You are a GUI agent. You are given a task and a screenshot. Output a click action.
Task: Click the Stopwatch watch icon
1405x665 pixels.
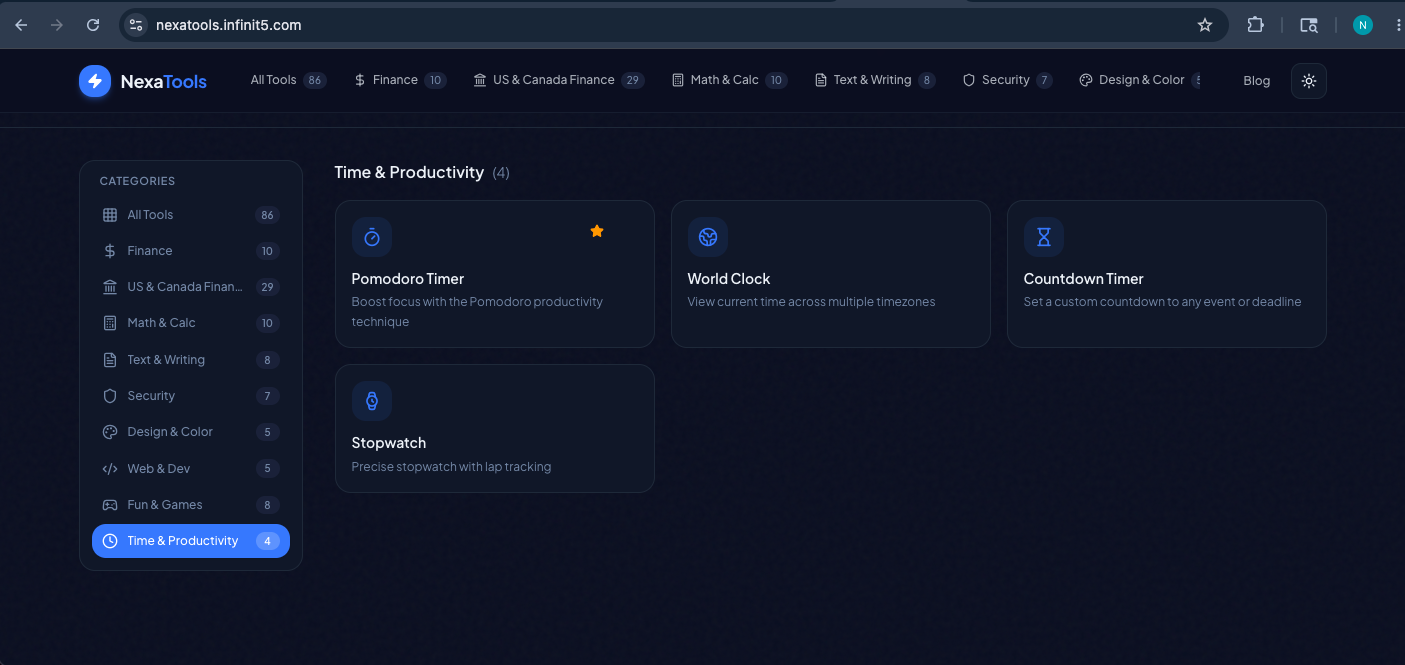(x=372, y=401)
